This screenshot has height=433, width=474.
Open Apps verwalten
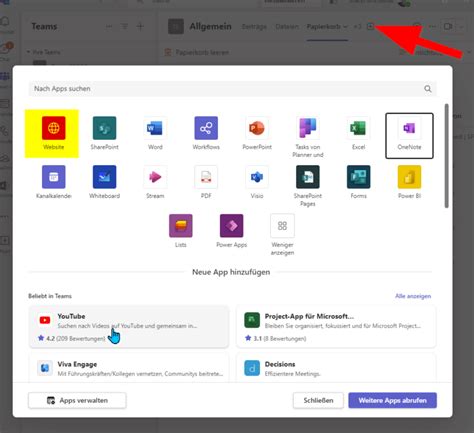pyautogui.click(x=77, y=400)
